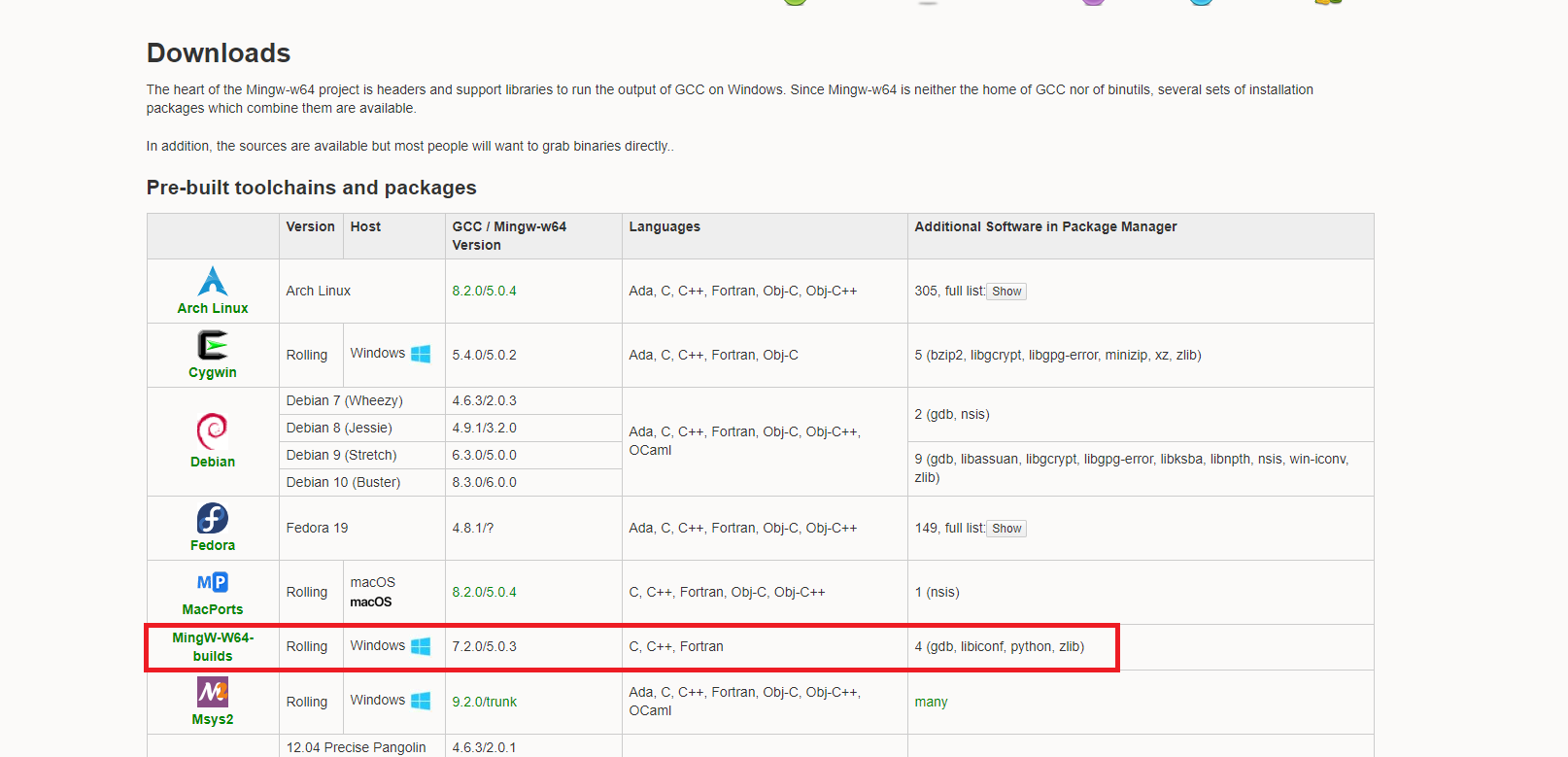This screenshot has width=1568, height=757.
Task: Select the Debian 7 (Wheezy) cell
Action: point(361,400)
